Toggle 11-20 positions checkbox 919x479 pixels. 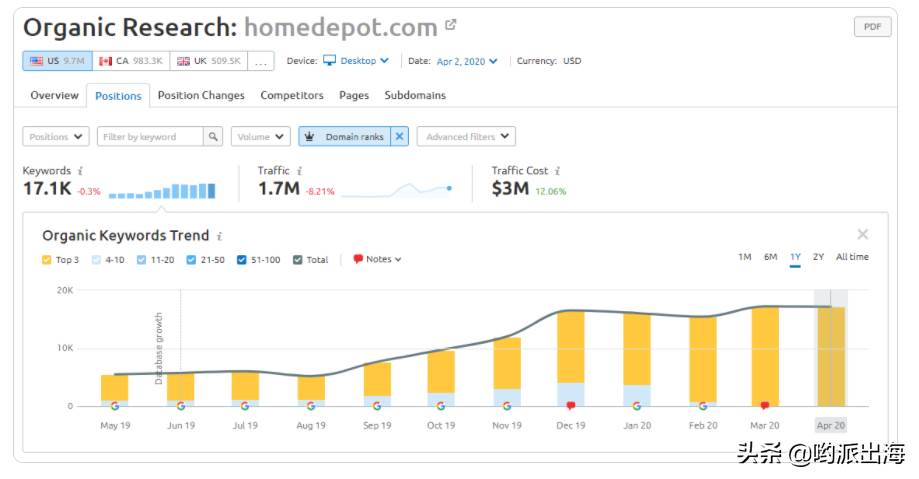coord(141,260)
